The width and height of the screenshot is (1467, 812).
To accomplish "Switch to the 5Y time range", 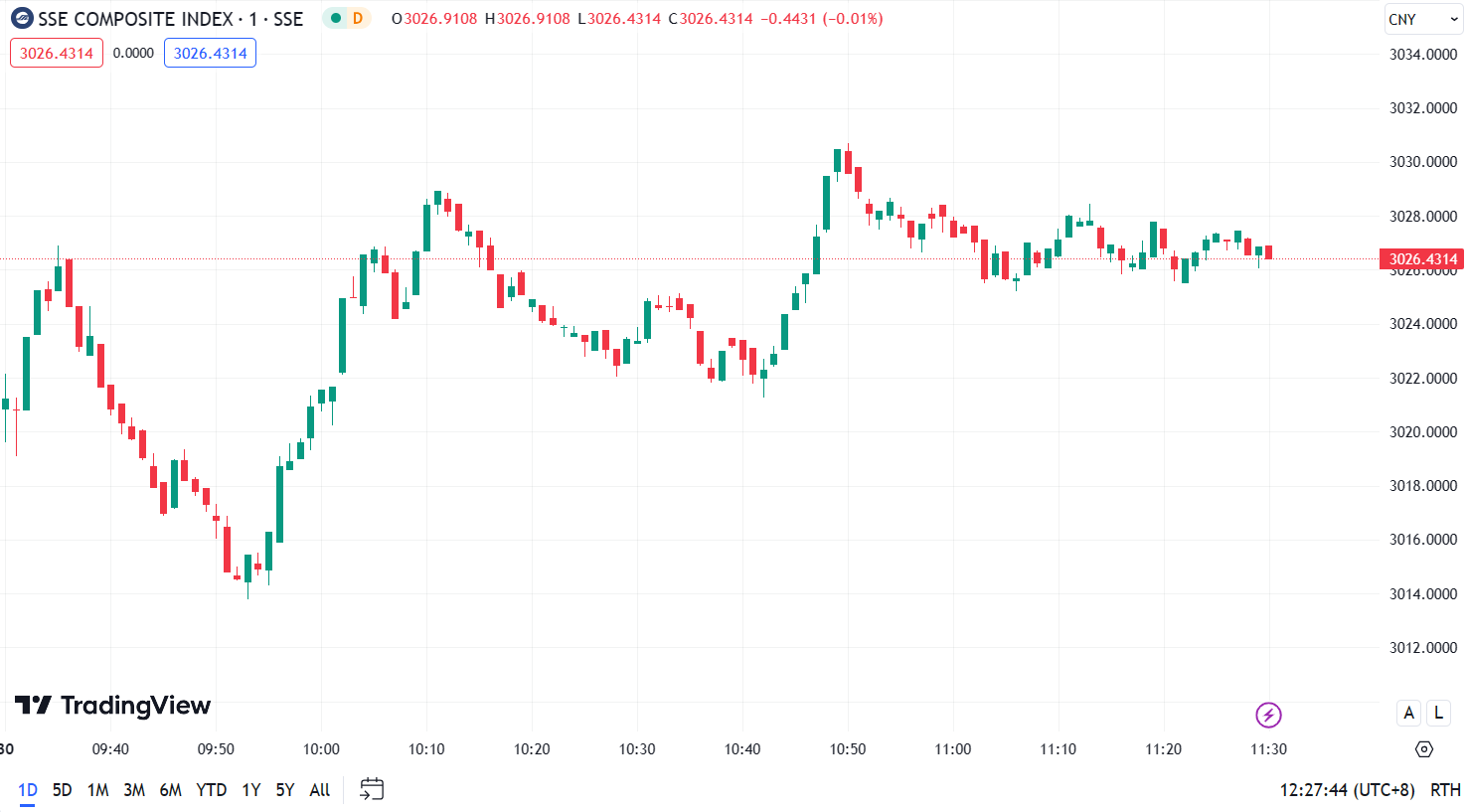I will pos(285,790).
